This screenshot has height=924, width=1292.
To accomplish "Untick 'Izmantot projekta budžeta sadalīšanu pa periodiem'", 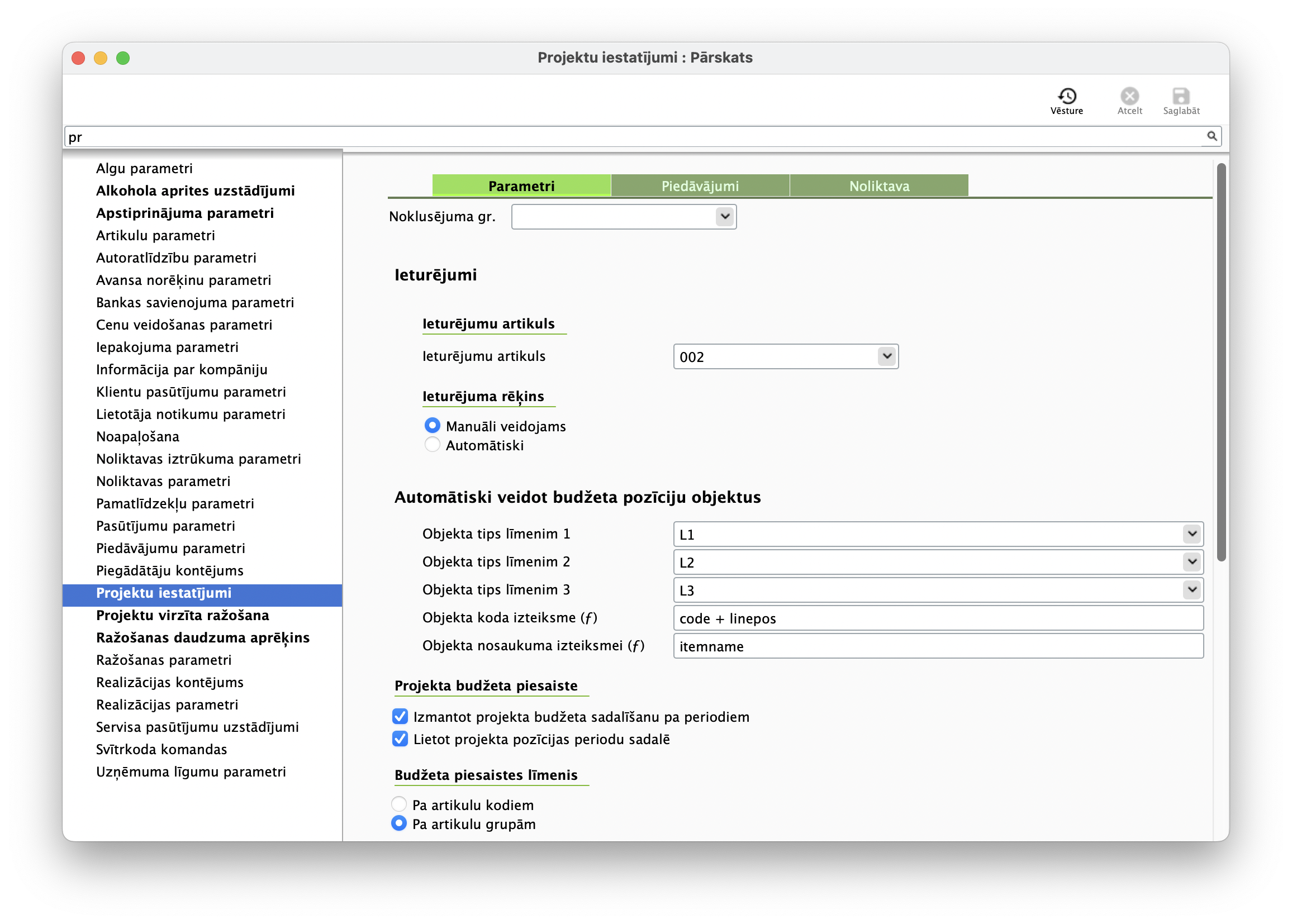I will pos(400,716).
